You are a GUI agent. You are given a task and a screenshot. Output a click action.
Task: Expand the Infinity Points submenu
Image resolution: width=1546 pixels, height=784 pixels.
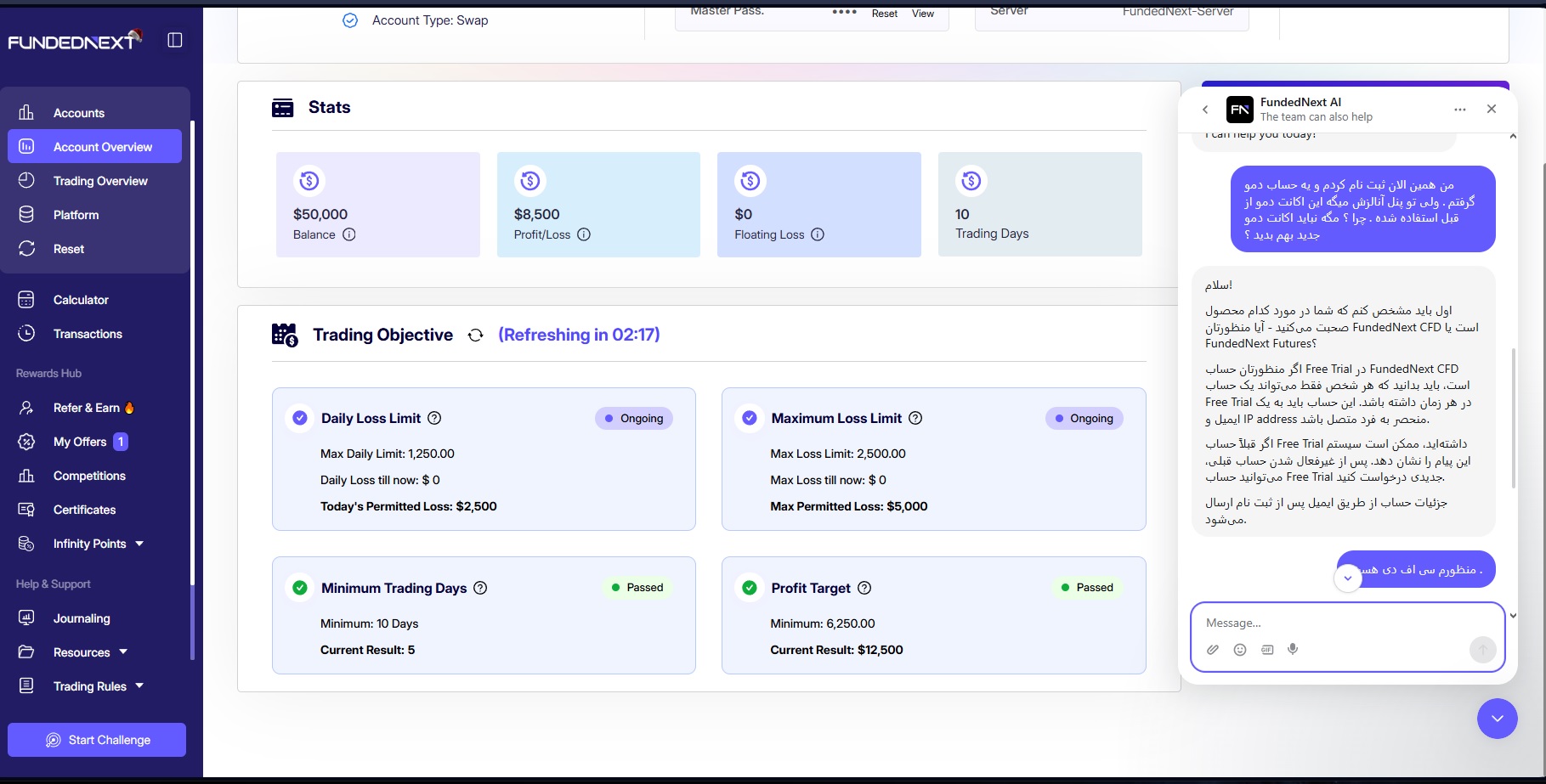tap(139, 544)
